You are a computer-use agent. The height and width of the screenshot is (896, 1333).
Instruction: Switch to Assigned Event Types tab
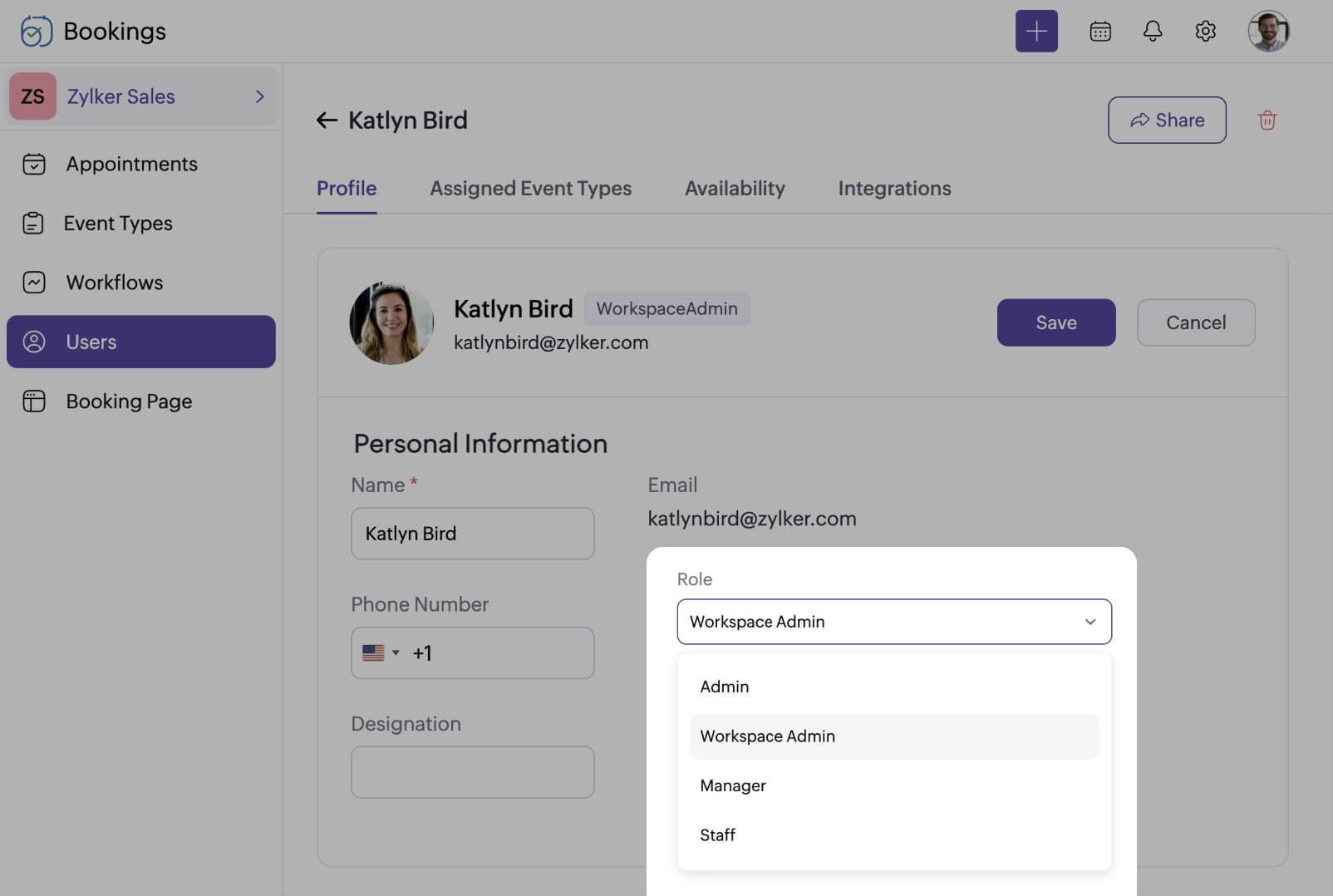click(x=530, y=189)
